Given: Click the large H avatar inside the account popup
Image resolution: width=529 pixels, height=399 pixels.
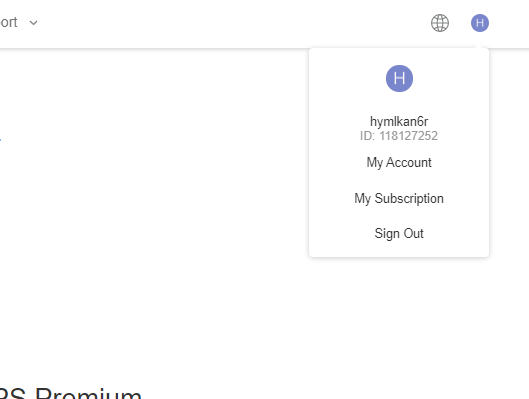Looking at the screenshot, I should pyautogui.click(x=399, y=78).
